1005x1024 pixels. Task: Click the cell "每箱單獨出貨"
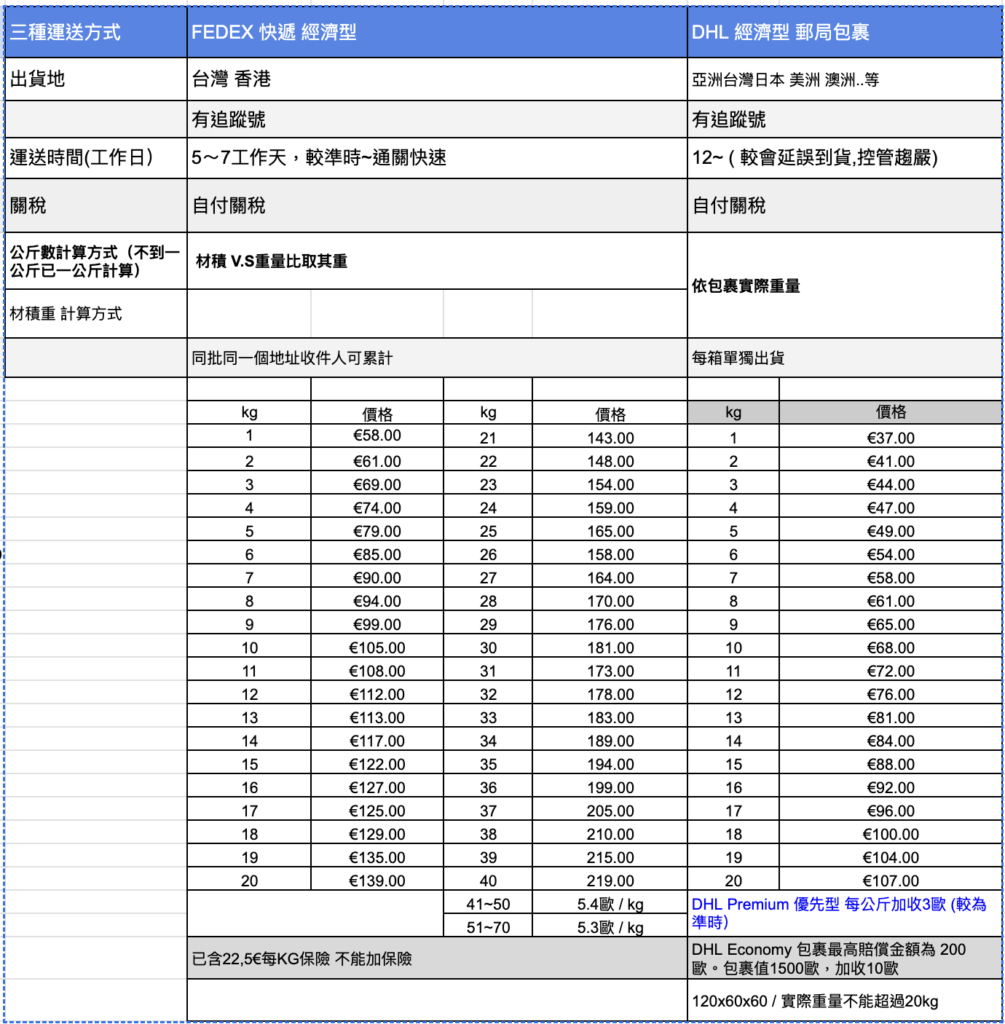pyautogui.click(x=844, y=357)
